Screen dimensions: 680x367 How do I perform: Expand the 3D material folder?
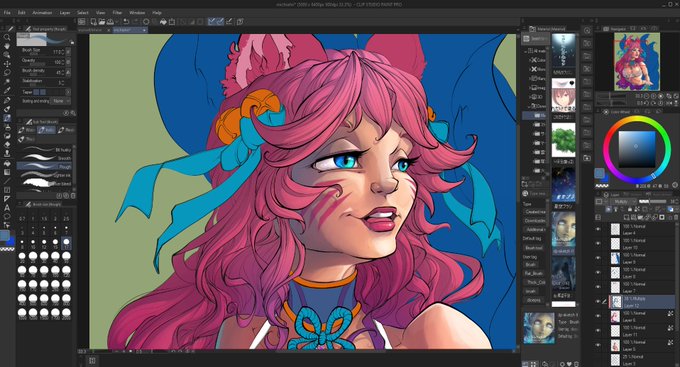[530, 97]
